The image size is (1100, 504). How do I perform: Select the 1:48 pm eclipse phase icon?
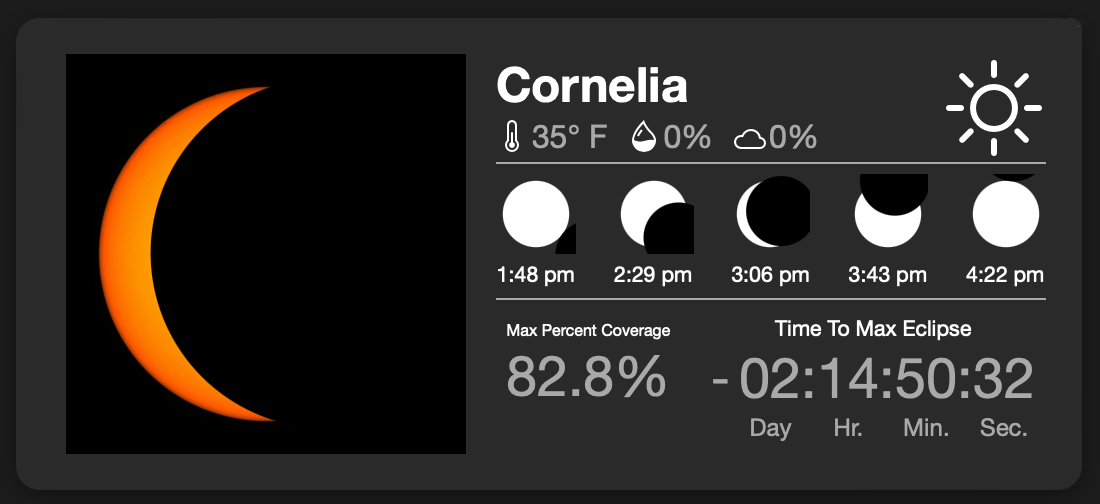536,215
